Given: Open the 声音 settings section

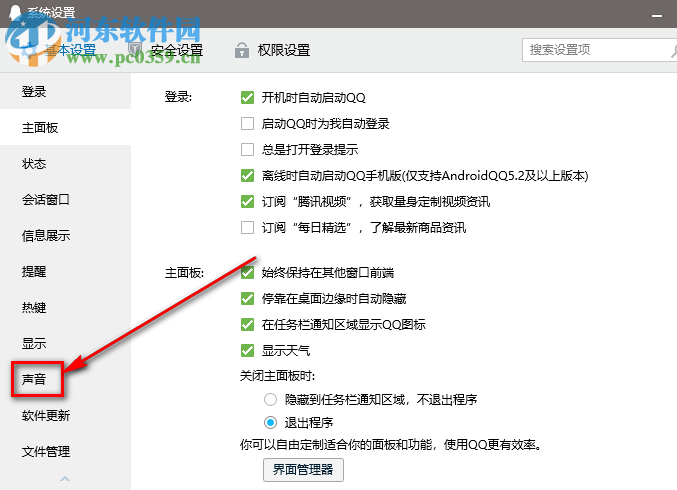Looking at the screenshot, I should [x=65, y=379].
